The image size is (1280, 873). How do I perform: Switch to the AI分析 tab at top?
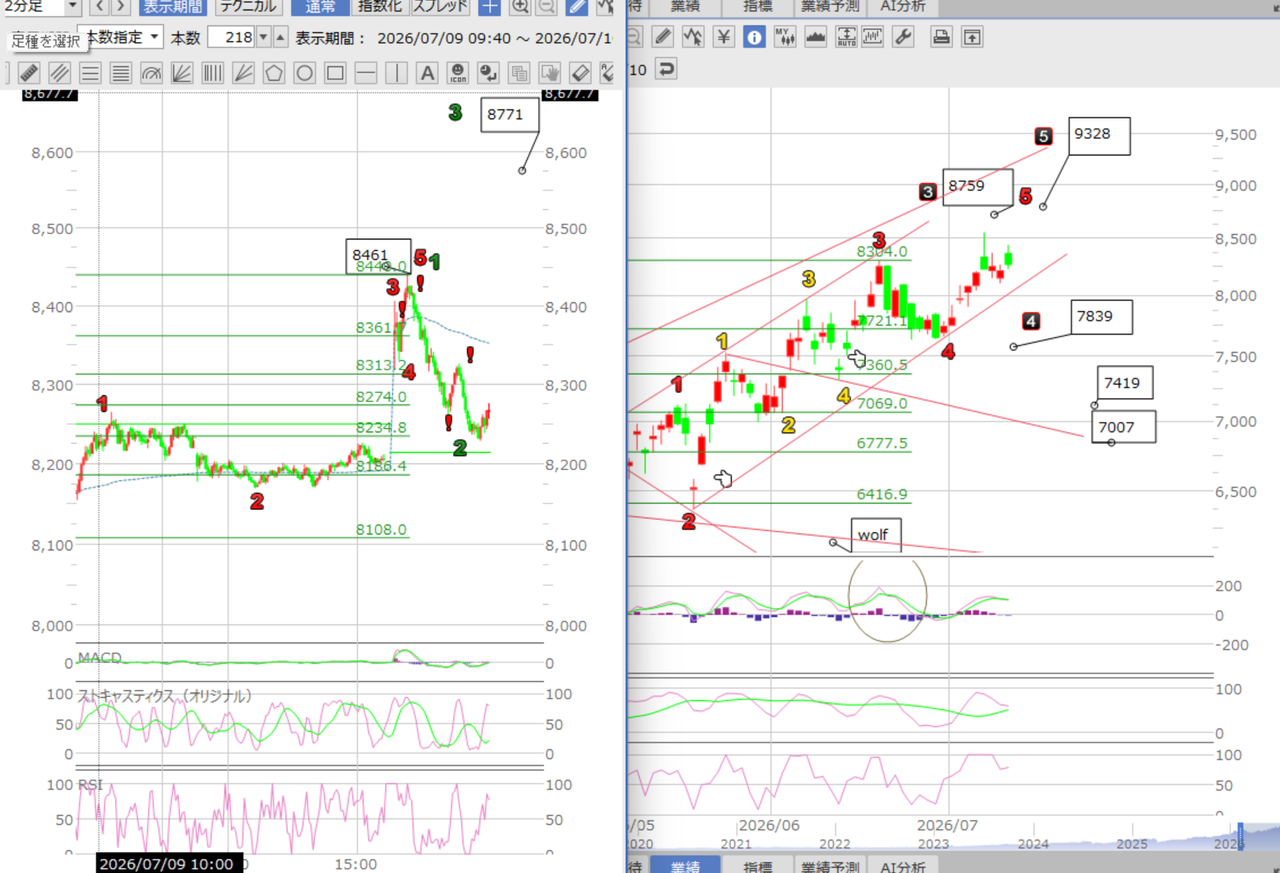pos(903,6)
